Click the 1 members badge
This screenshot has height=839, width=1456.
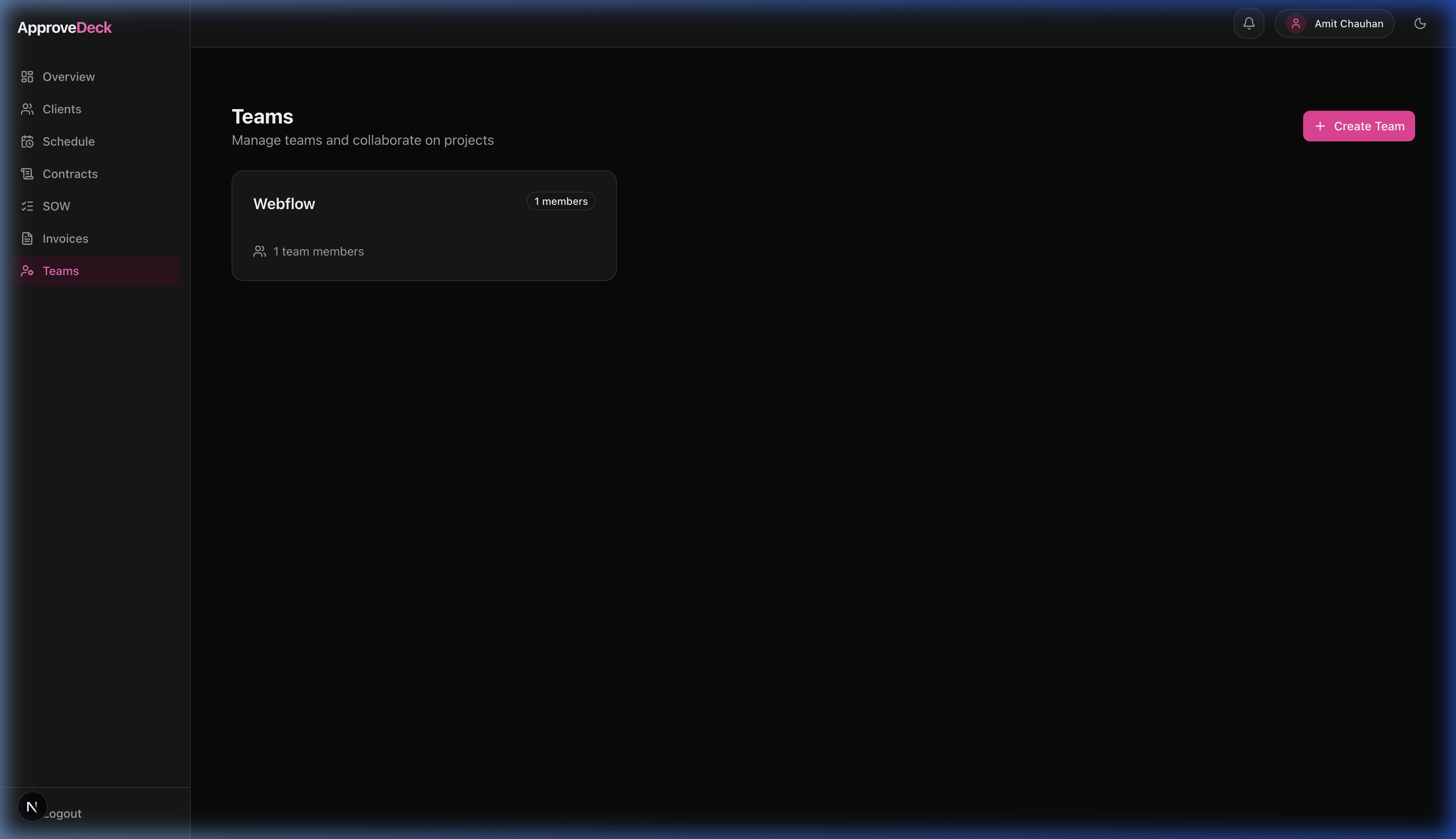[x=560, y=201]
